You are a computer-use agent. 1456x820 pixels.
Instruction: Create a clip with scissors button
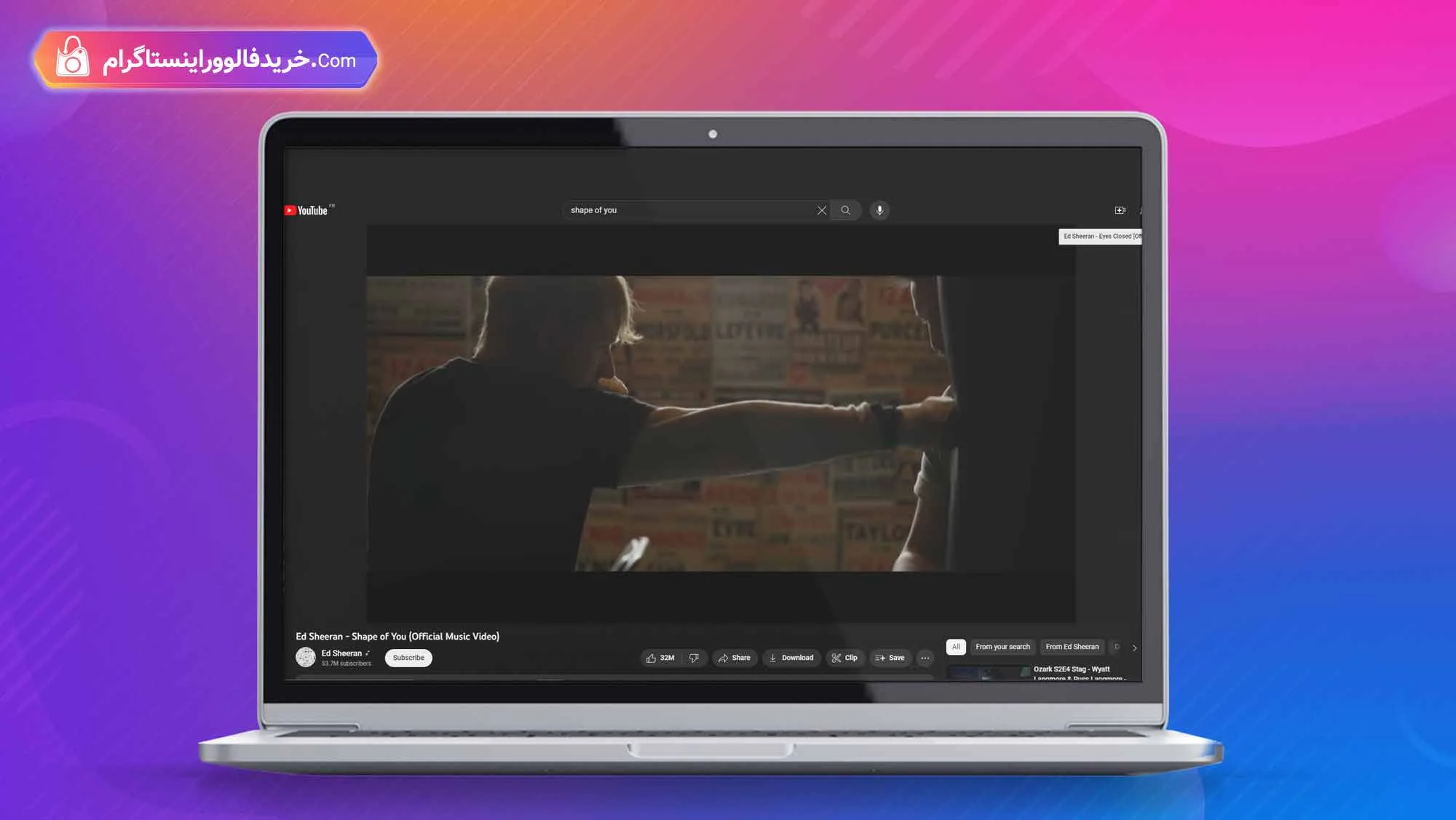[844, 658]
